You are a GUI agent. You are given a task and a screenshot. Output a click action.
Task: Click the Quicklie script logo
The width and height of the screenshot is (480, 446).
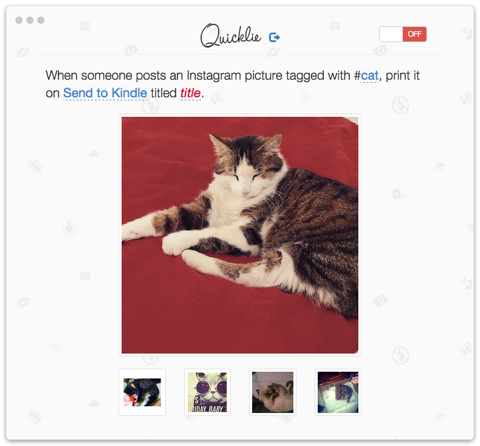tap(230, 36)
